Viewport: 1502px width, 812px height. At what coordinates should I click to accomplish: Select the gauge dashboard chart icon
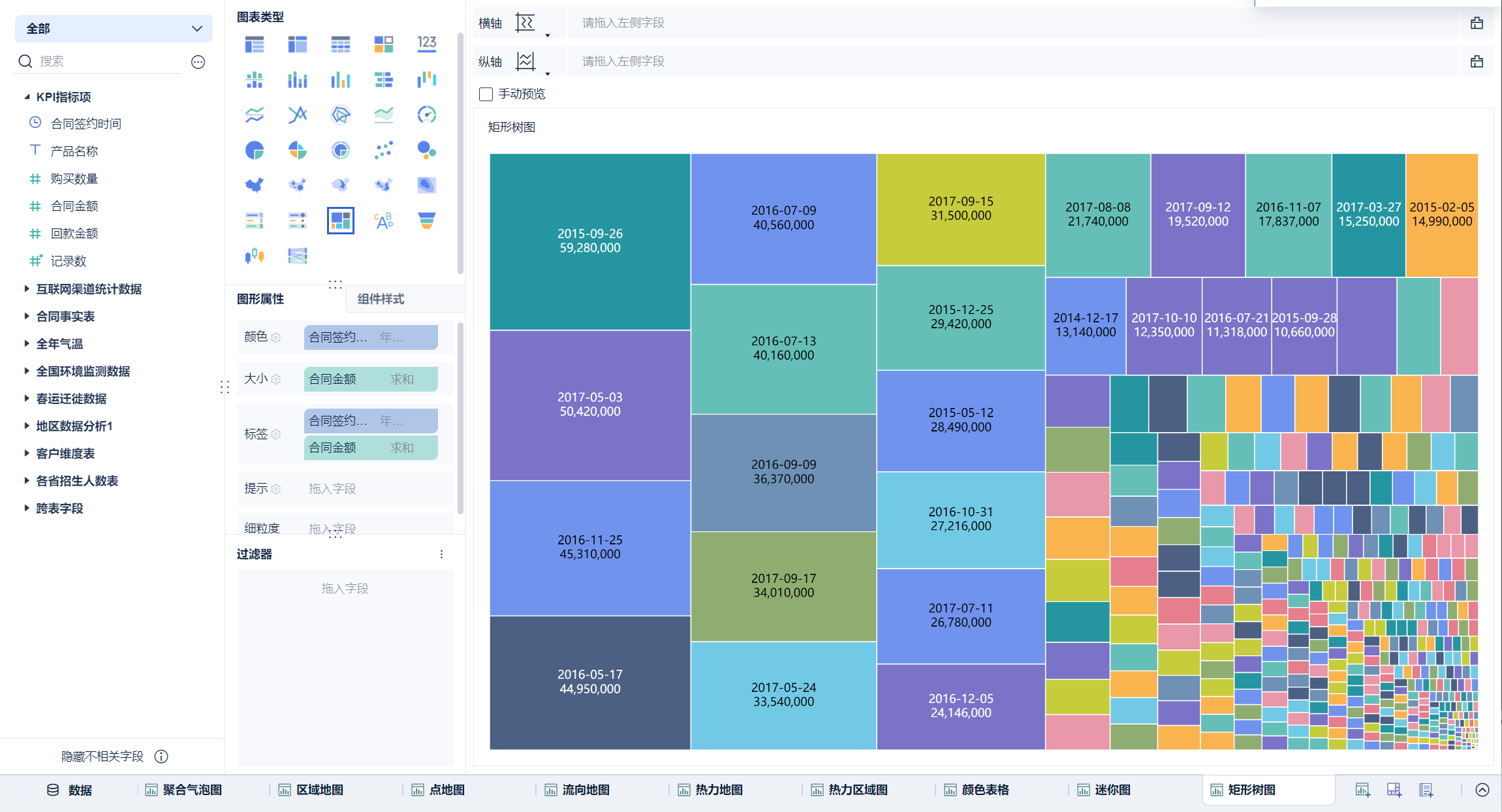[x=426, y=115]
